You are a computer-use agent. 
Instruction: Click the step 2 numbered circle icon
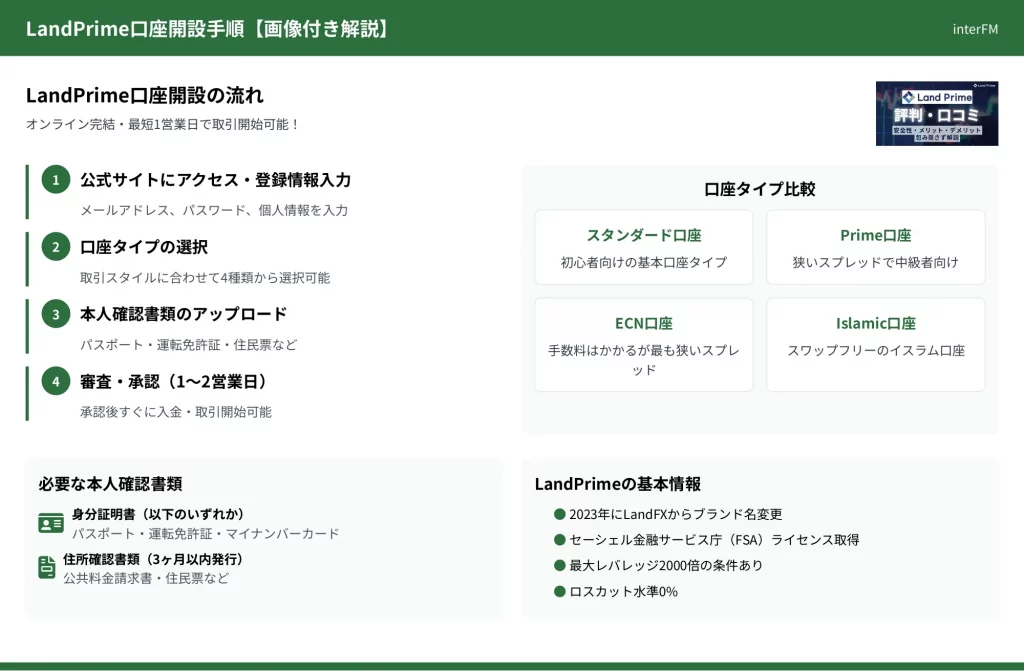coord(56,247)
